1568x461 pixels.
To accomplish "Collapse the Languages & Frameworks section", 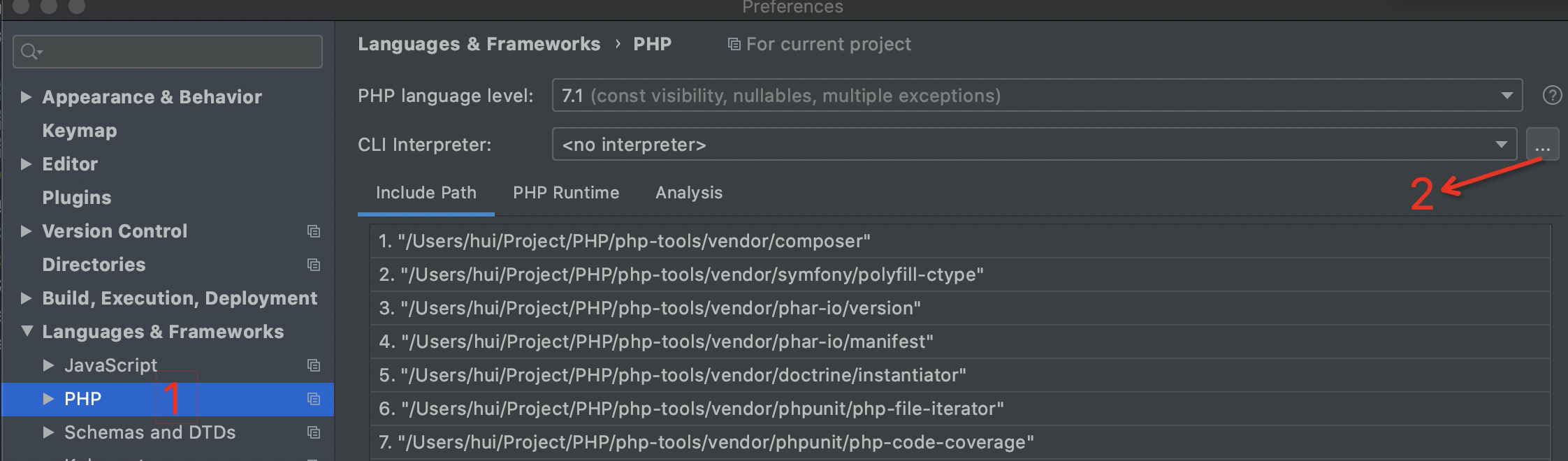I will 27,331.
